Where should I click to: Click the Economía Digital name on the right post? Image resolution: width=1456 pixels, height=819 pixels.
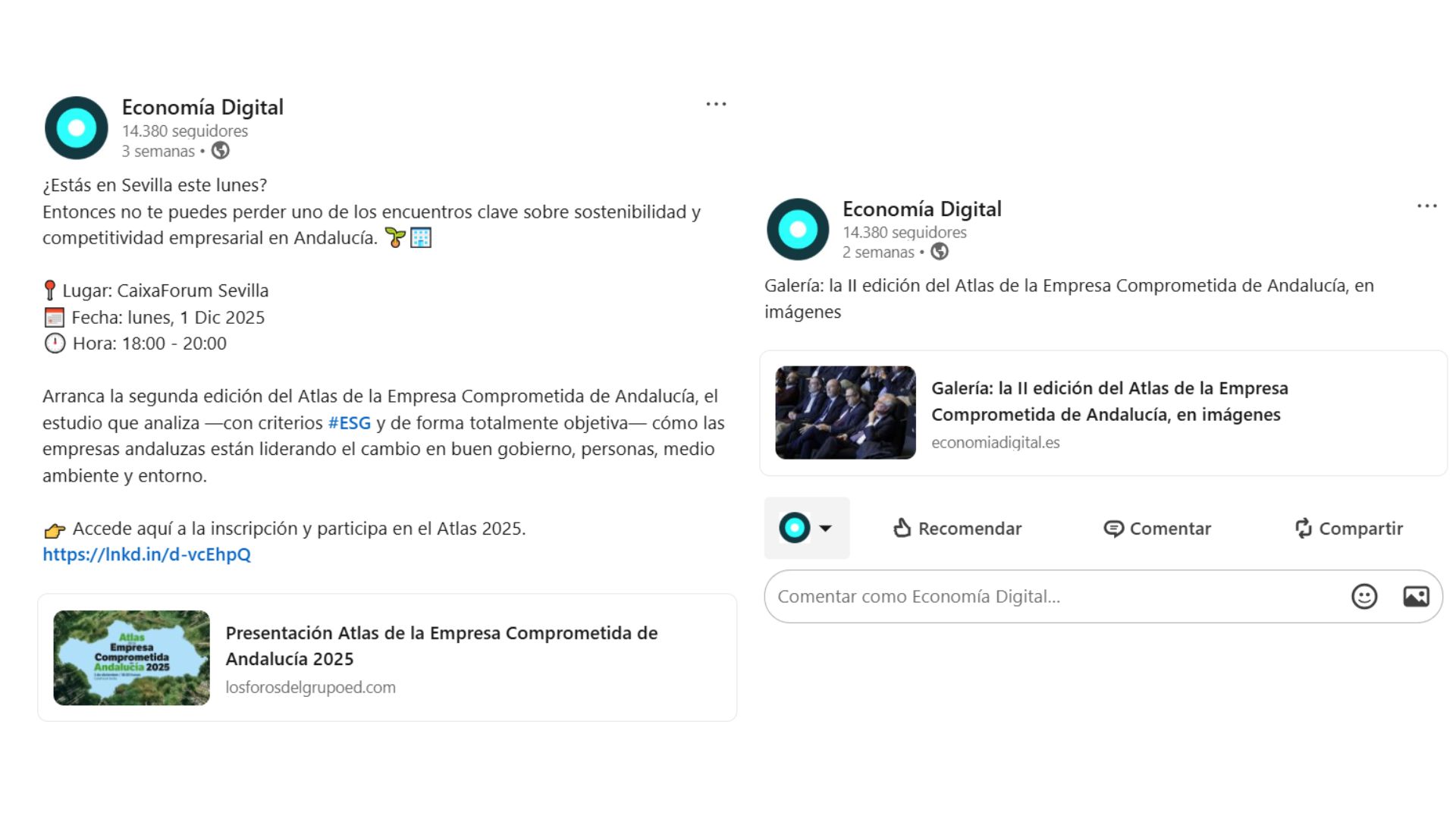(x=921, y=209)
